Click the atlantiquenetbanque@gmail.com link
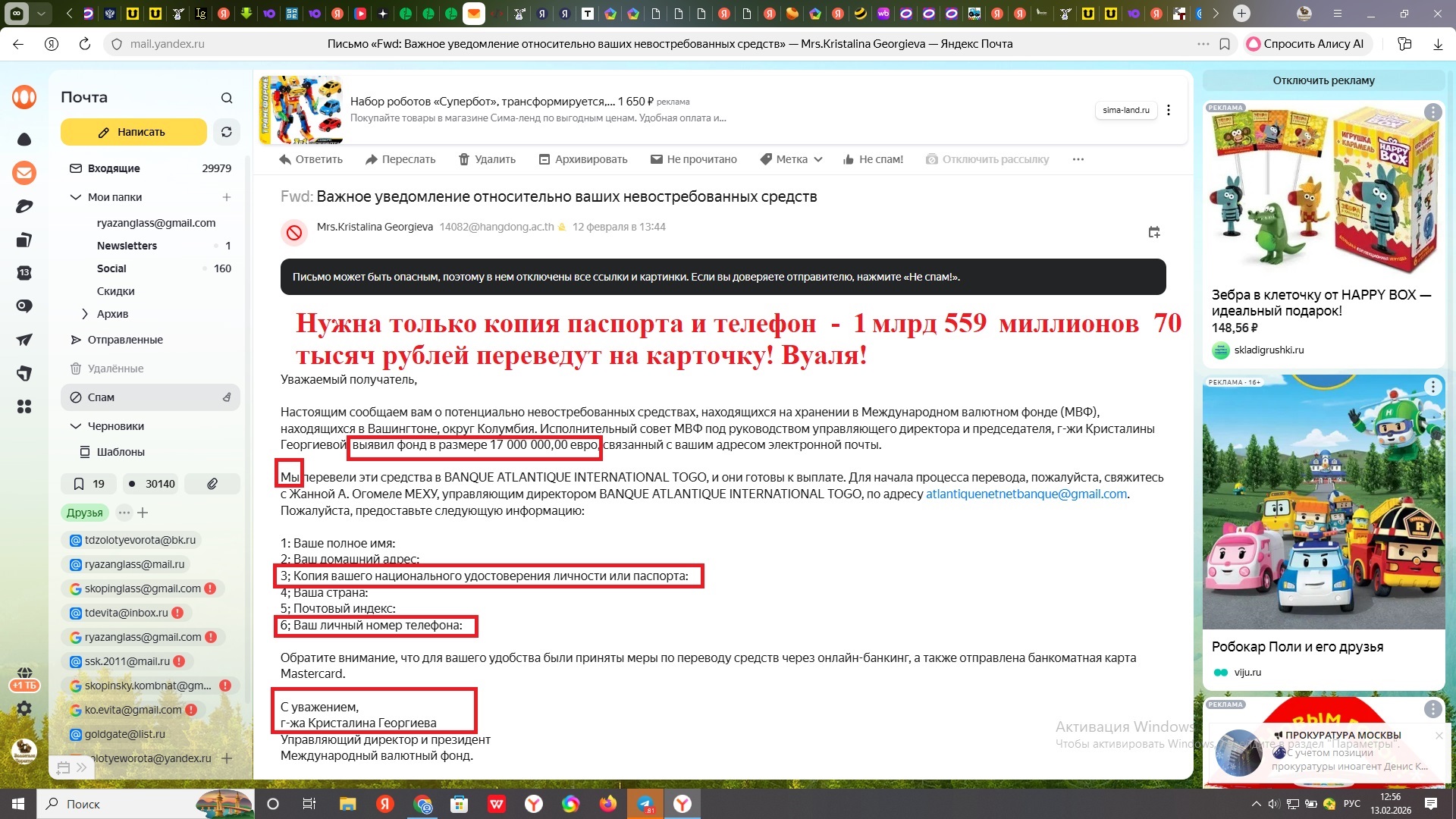 1026,494
